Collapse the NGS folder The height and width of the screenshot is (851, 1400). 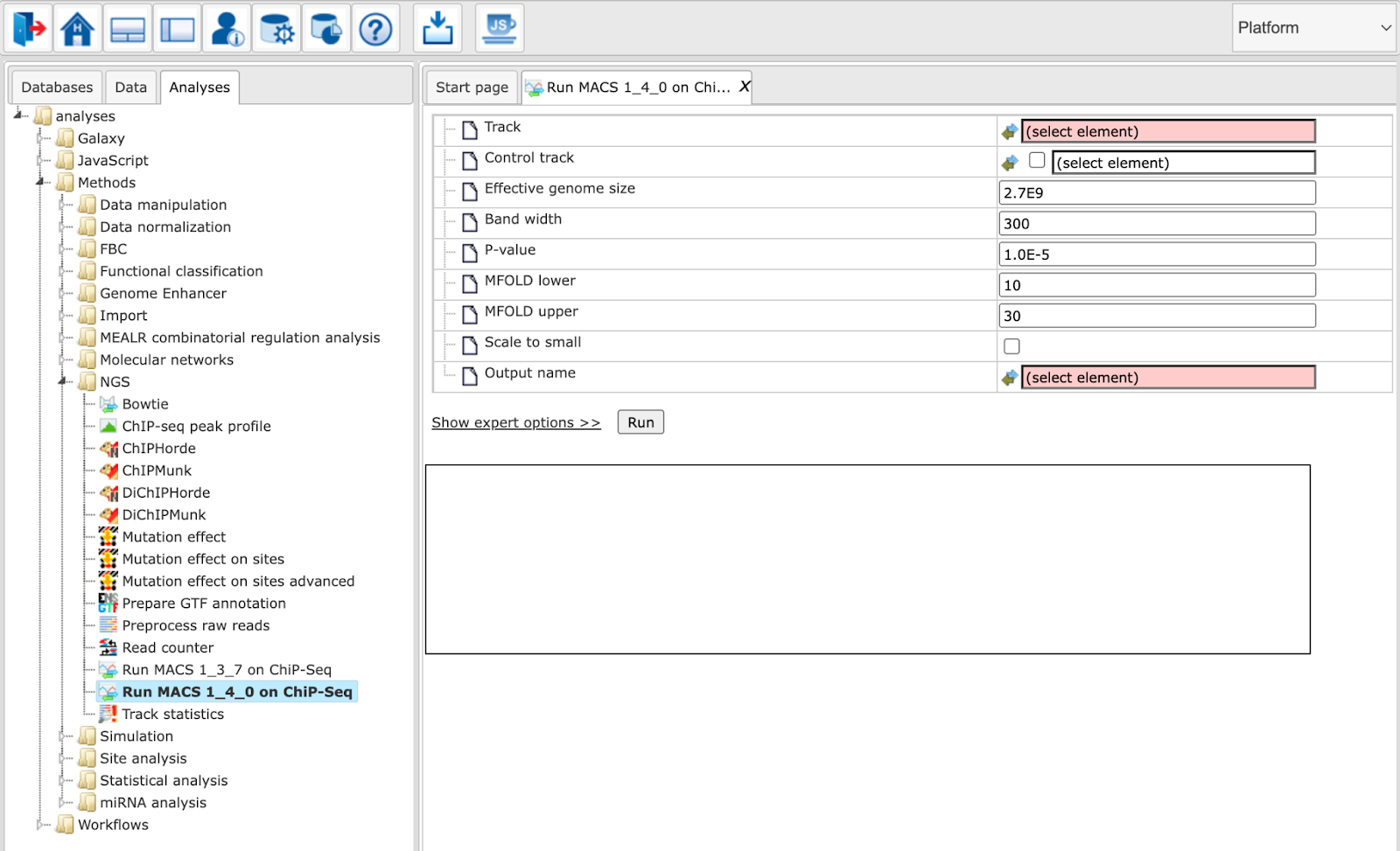pyautogui.click(x=63, y=381)
